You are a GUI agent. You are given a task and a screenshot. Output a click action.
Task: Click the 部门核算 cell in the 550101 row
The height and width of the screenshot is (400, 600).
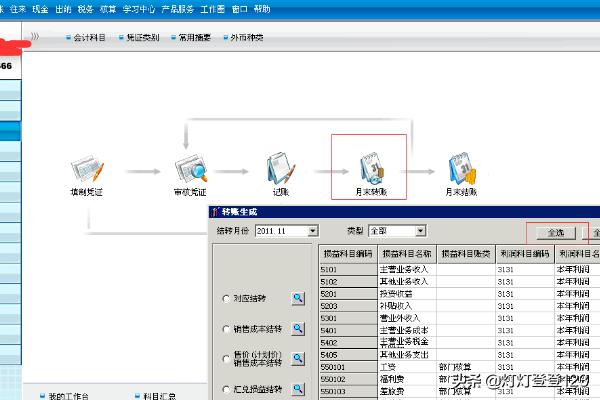click(x=466, y=367)
